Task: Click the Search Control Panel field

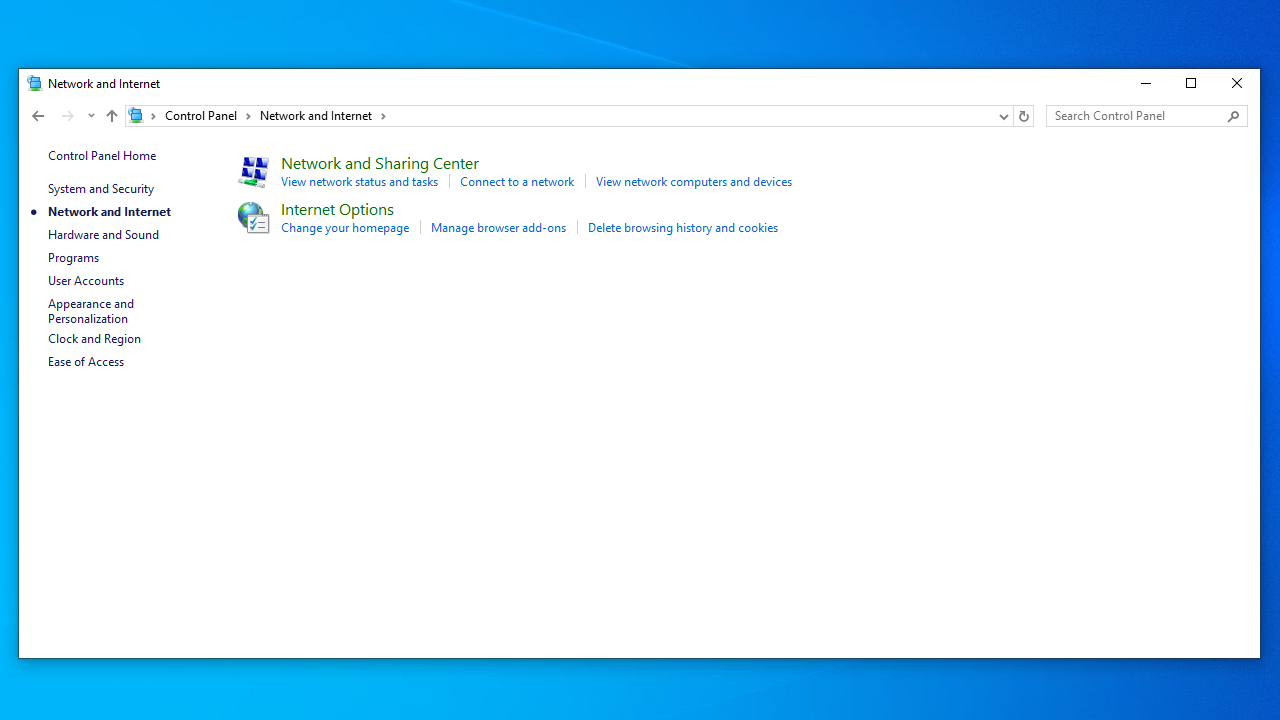Action: point(1137,116)
